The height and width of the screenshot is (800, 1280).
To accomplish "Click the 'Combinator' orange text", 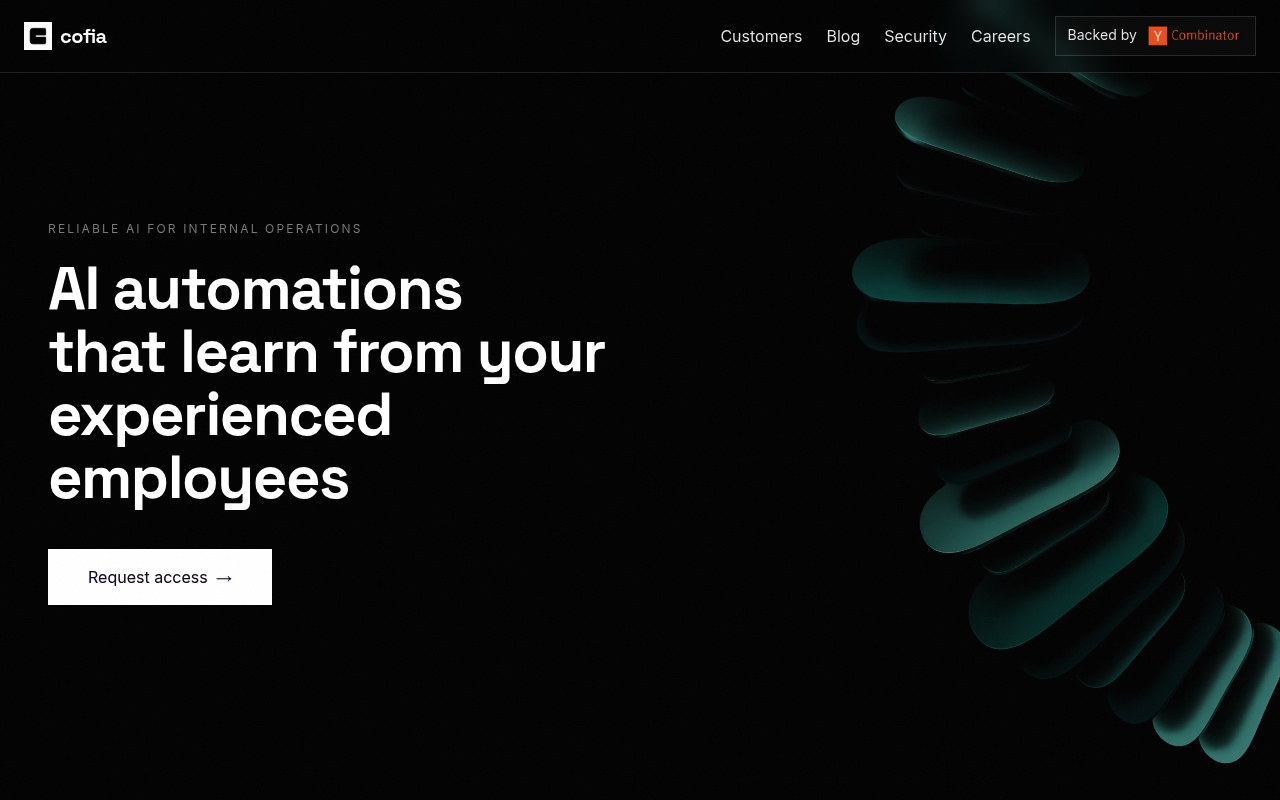I will coord(1205,35).
